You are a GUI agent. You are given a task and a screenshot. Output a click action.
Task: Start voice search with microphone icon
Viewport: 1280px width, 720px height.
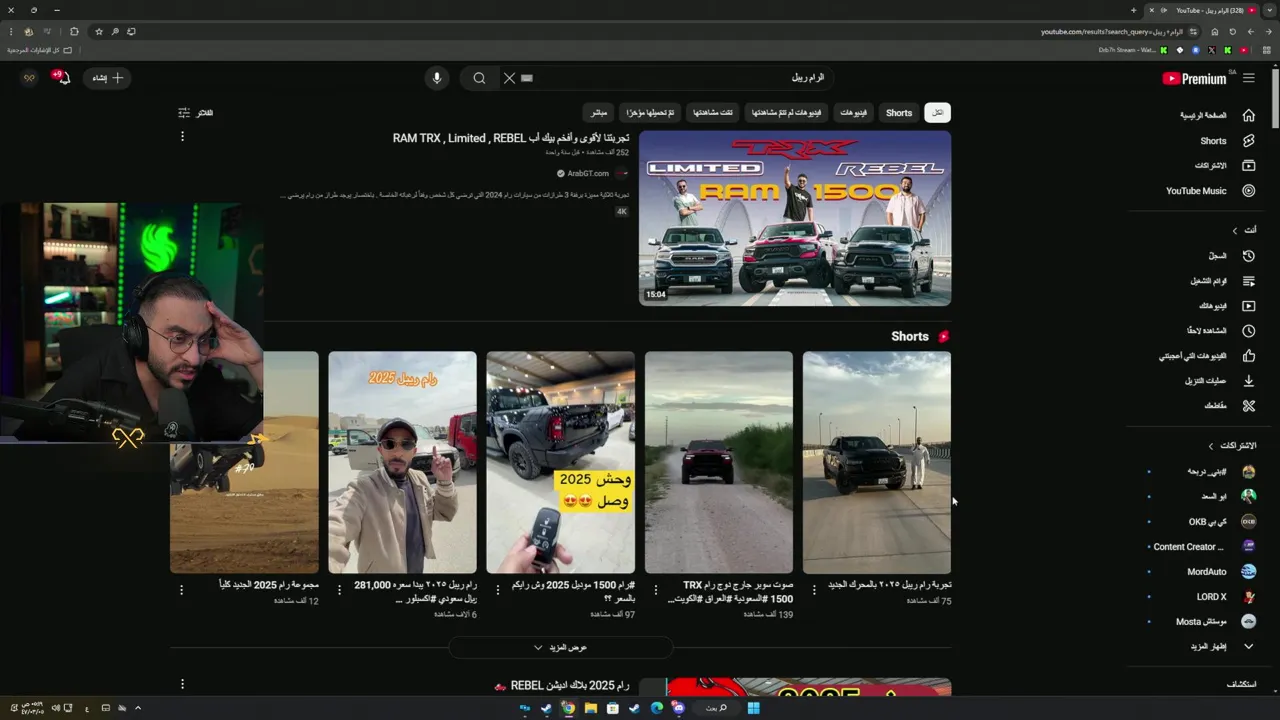pos(436,78)
